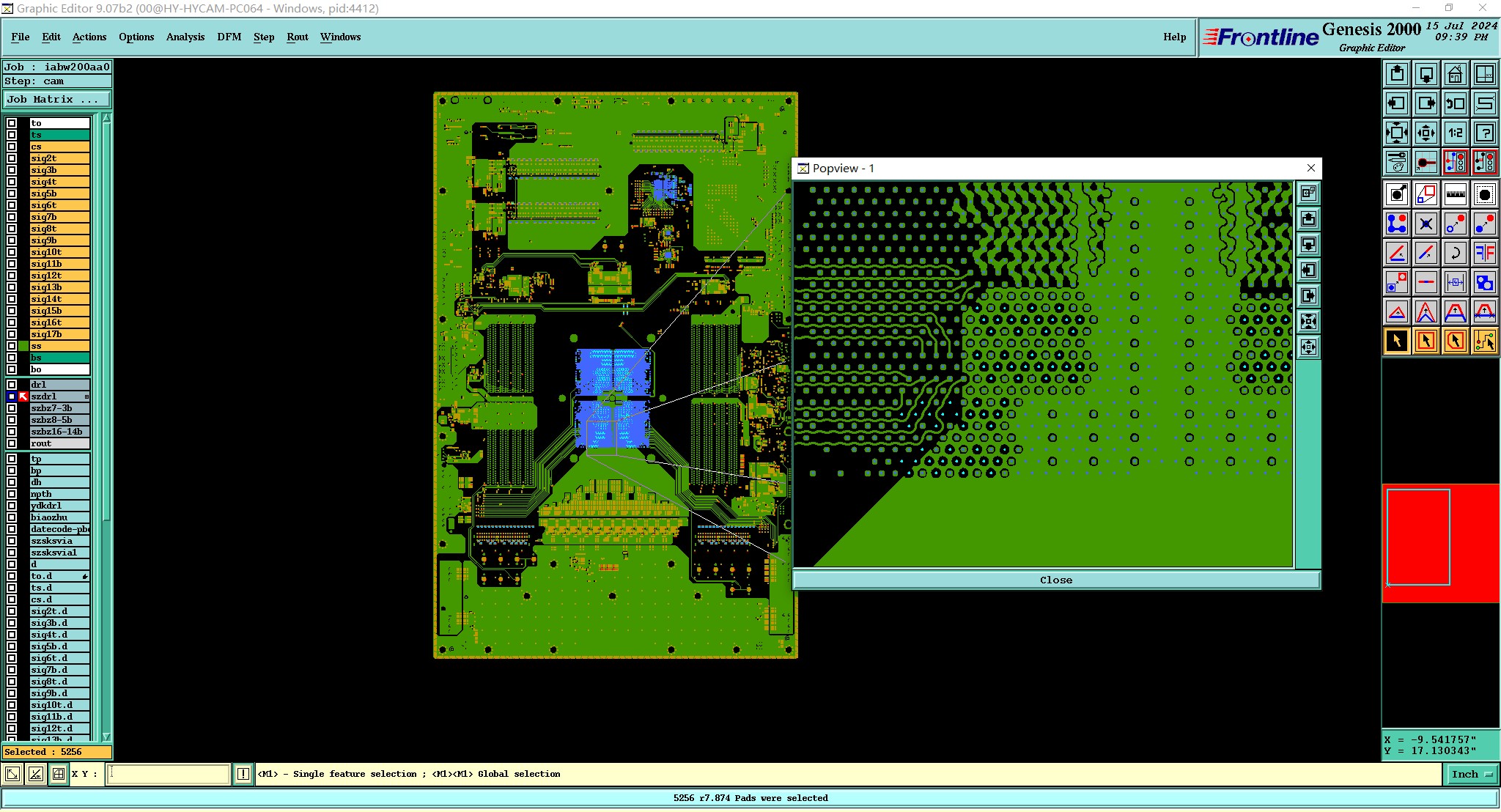1501x812 pixels.
Task: Open the DFM menu
Action: (x=229, y=37)
